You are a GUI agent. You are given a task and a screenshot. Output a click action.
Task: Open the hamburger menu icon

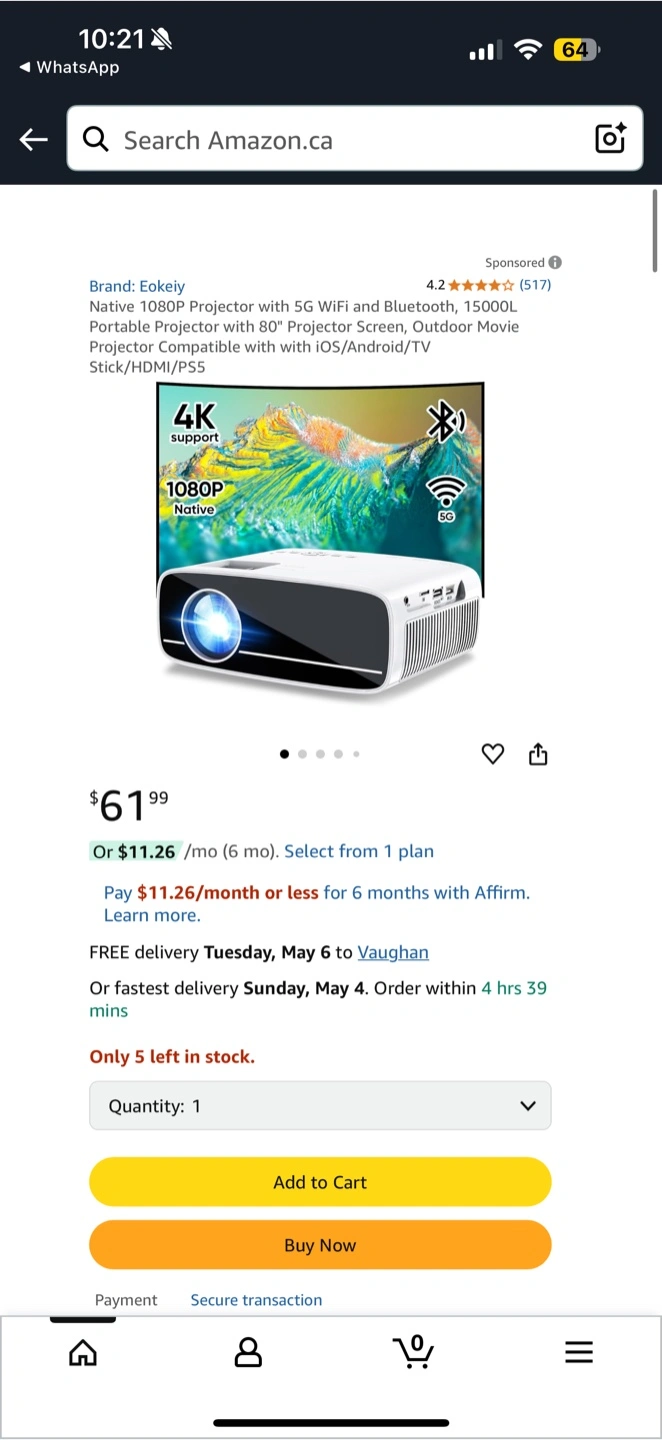click(579, 1353)
